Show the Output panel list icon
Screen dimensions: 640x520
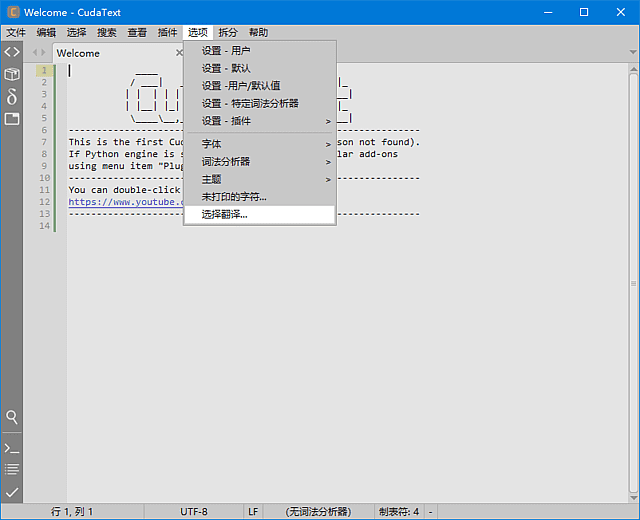coord(11,470)
